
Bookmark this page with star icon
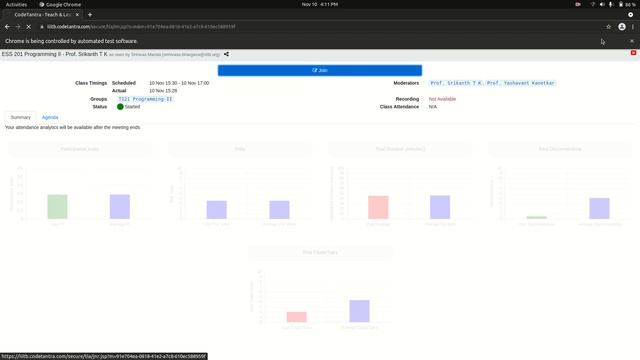point(609,27)
